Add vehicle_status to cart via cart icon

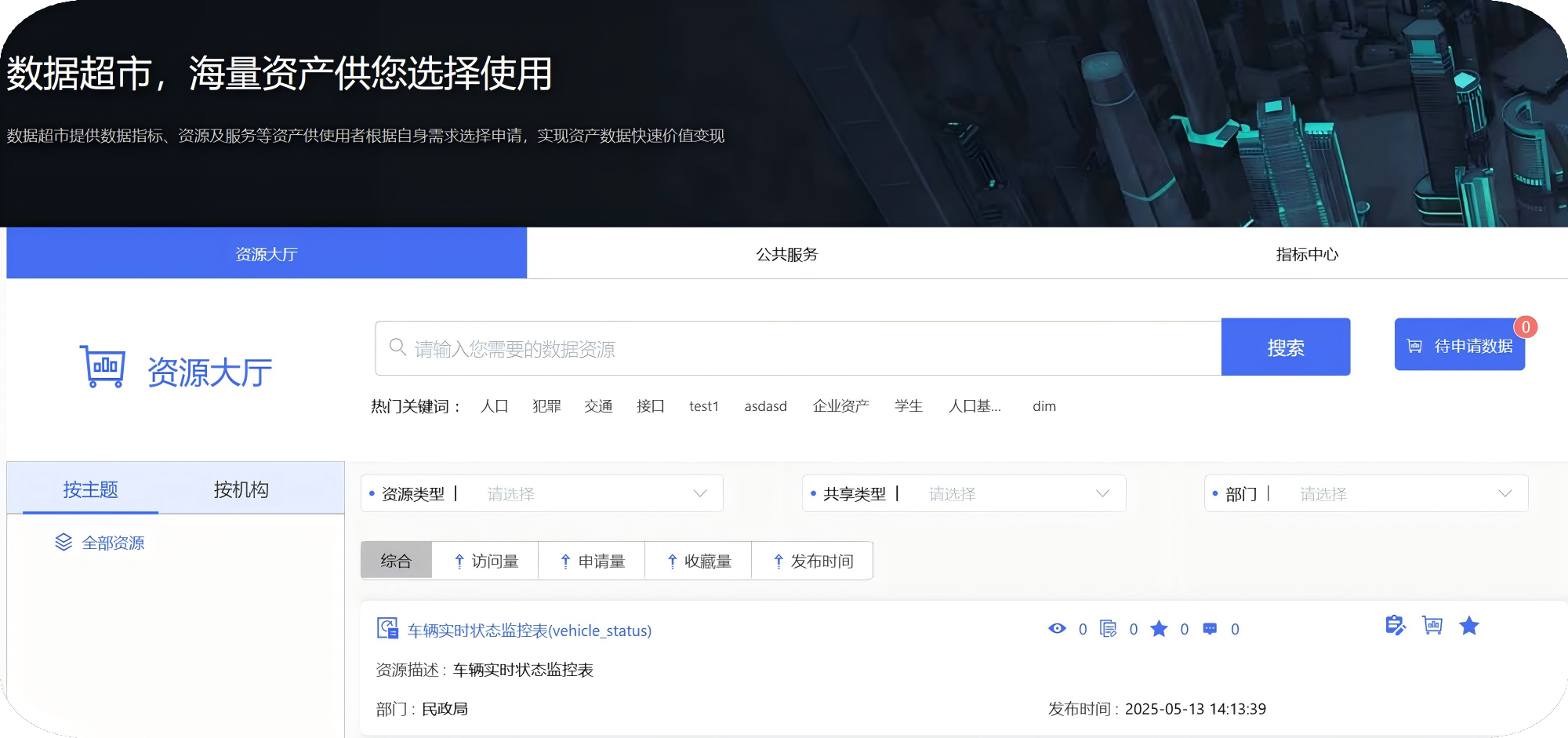(x=1432, y=626)
